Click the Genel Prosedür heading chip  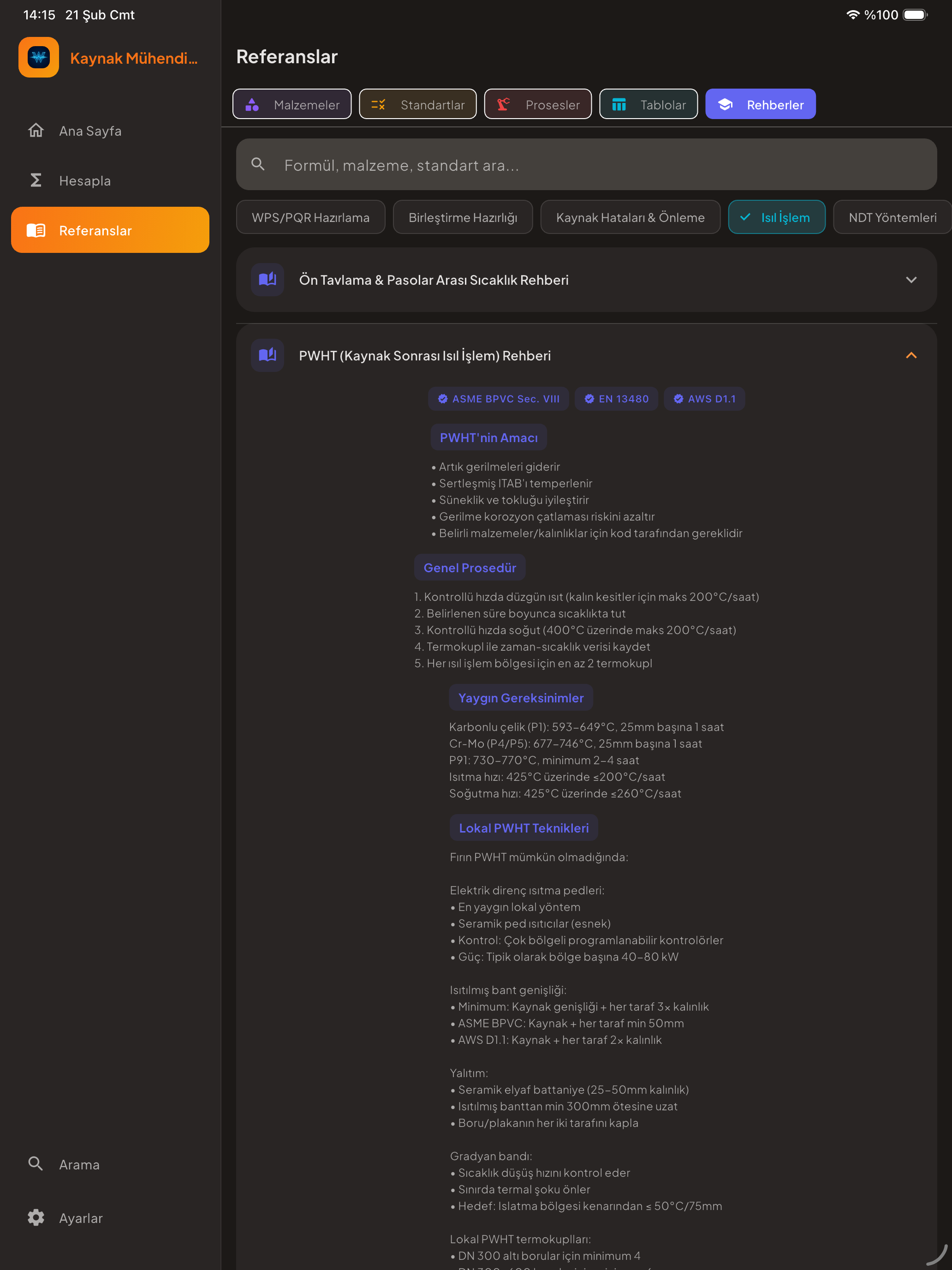click(470, 568)
